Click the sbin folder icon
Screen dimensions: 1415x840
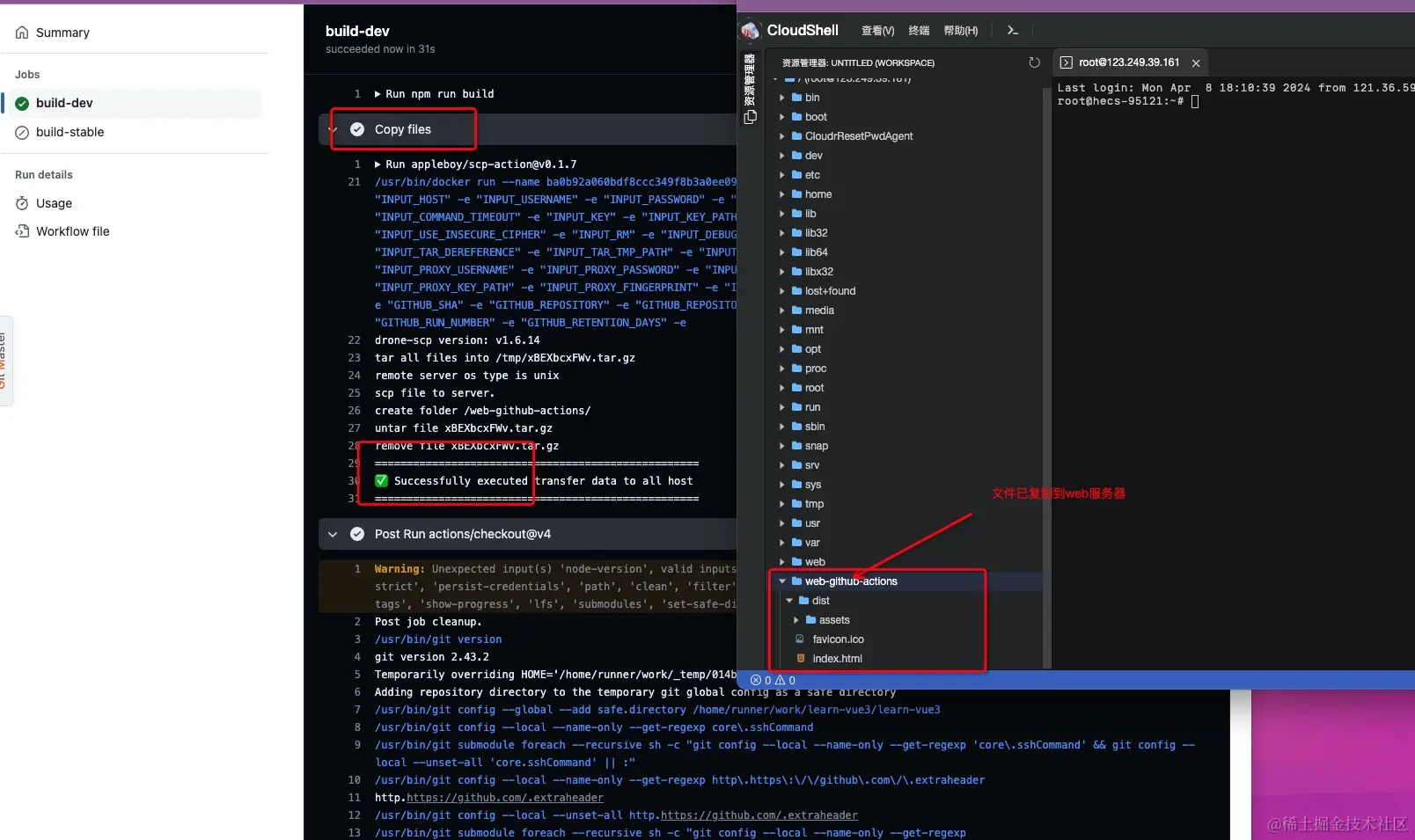pyautogui.click(x=796, y=427)
